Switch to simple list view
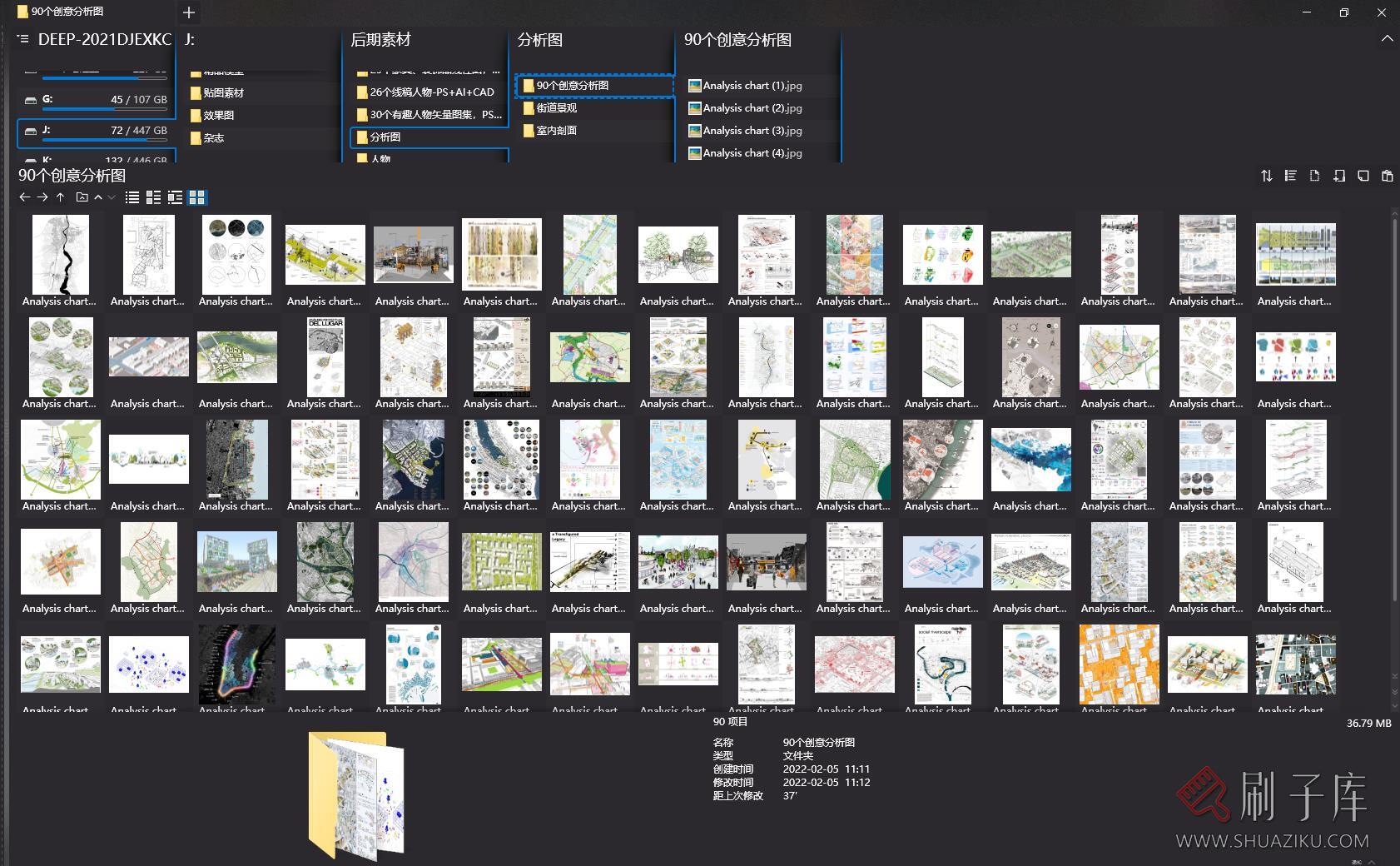This screenshot has height=866, width=1400. coord(132,197)
